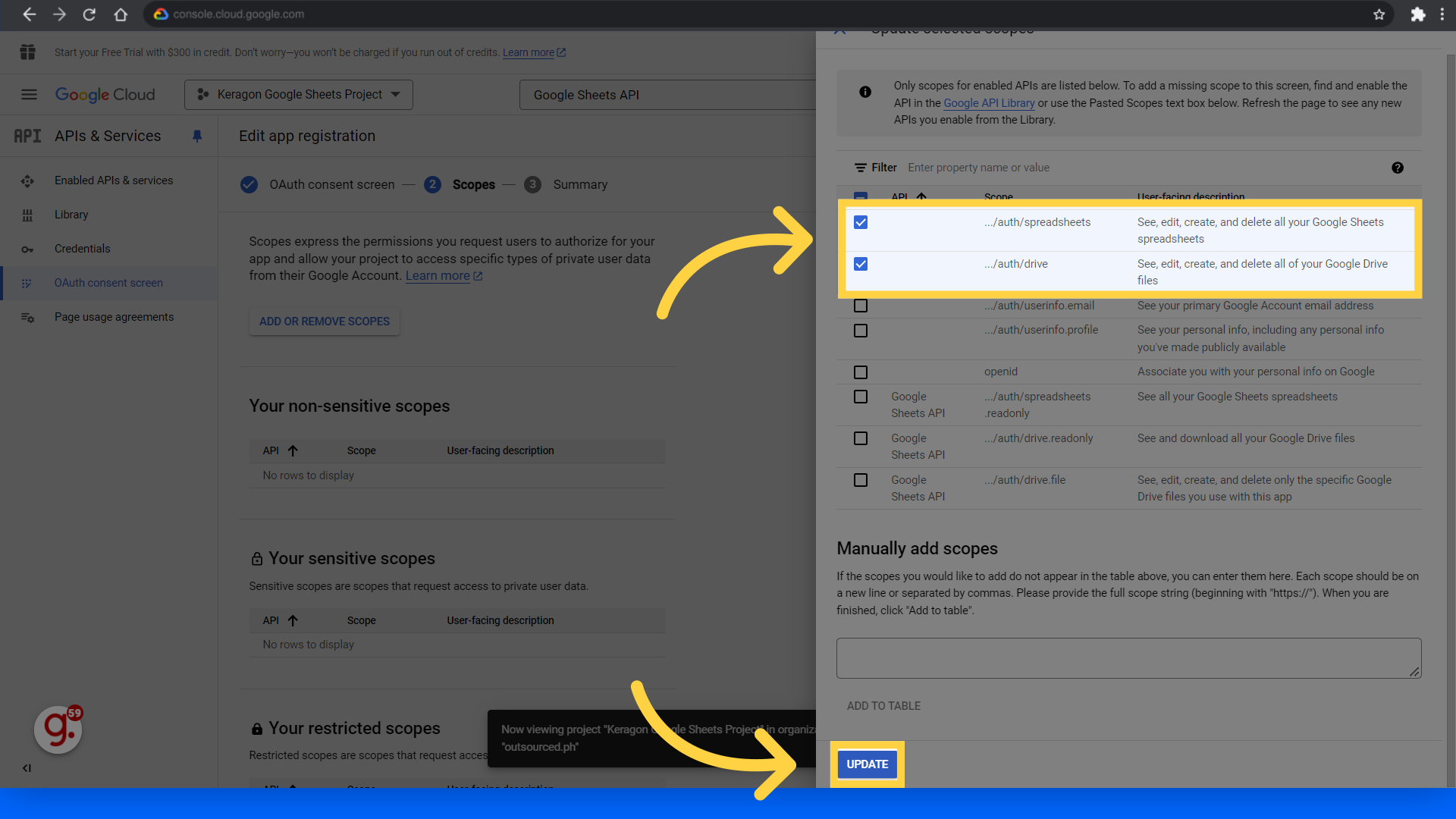Image resolution: width=1456 pixels, height=819 pixels.
Task: Click the OAuth consent screen icon
Action: (27, 284)
